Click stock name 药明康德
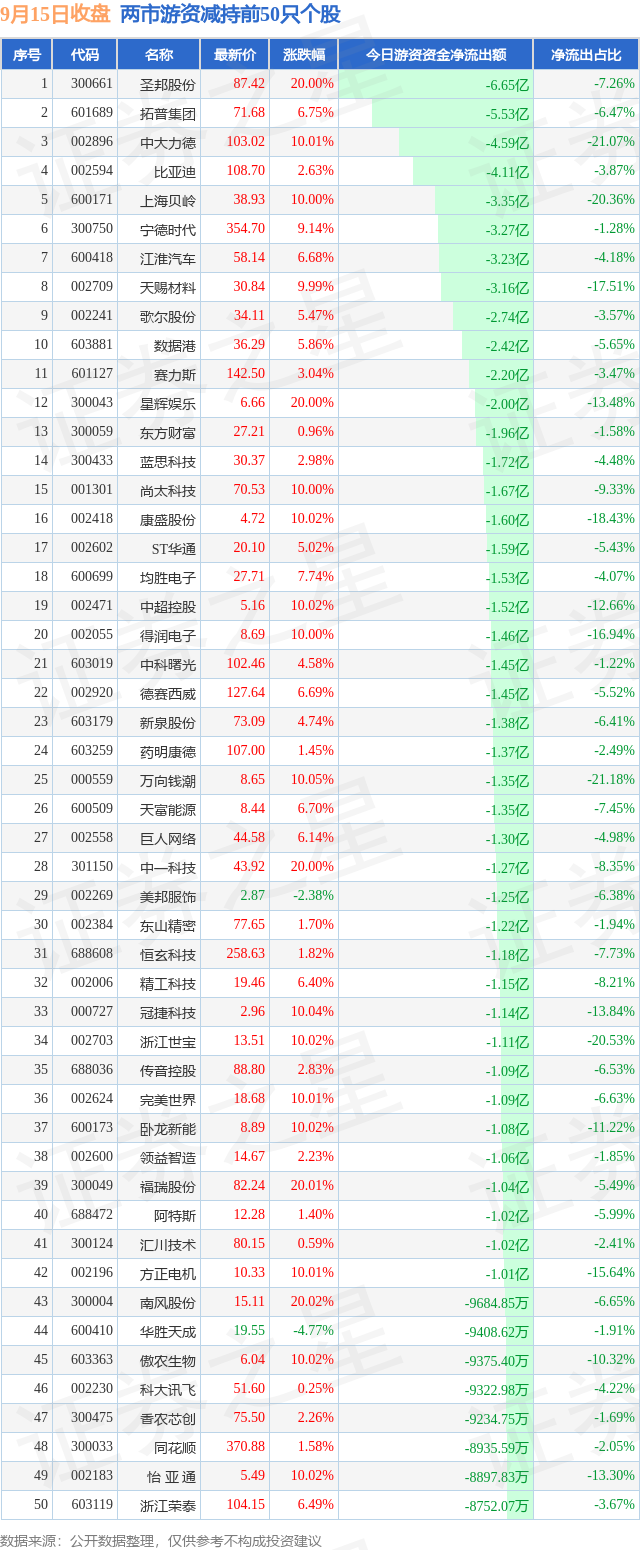This screenshot has height=1550, width=640. (x=168, y=751)
